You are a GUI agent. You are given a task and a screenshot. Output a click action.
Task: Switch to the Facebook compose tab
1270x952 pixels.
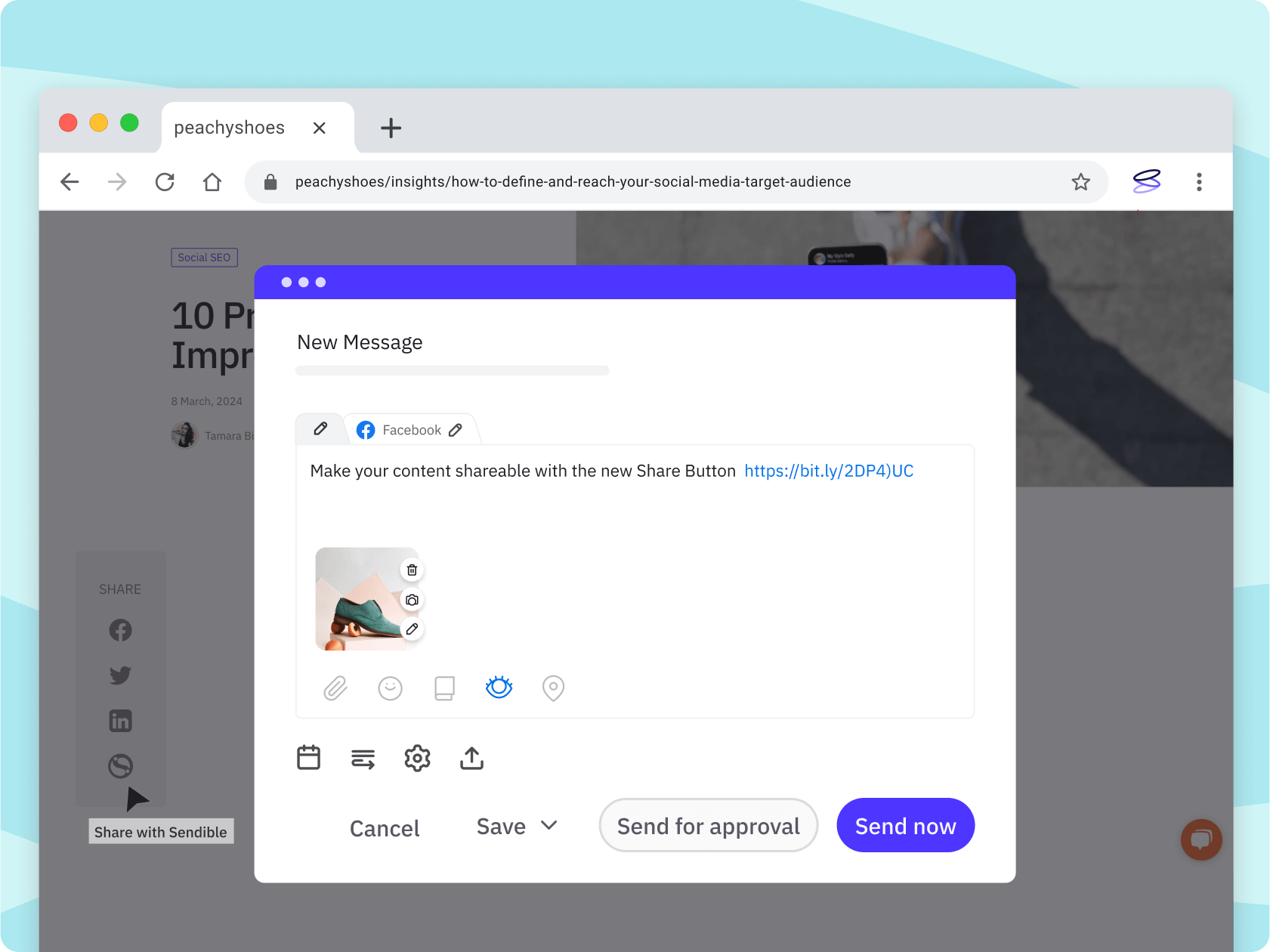click(411, 429)
